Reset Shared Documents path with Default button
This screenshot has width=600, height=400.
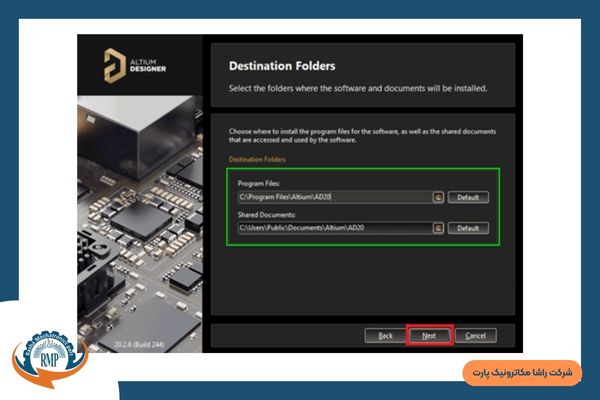[x=468, y=228]
